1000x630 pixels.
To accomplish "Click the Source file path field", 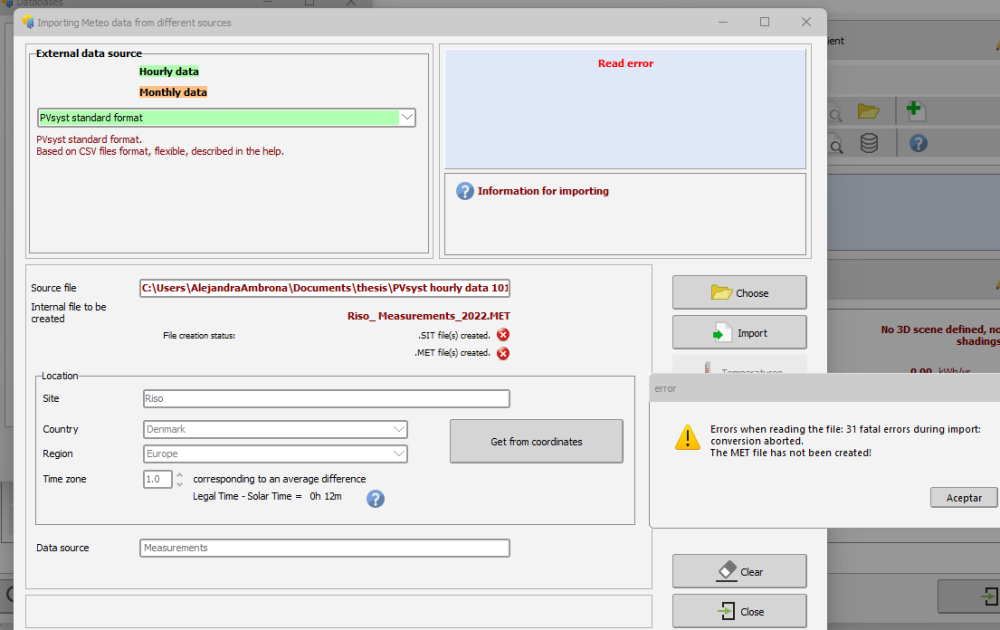I will (325, 288).
